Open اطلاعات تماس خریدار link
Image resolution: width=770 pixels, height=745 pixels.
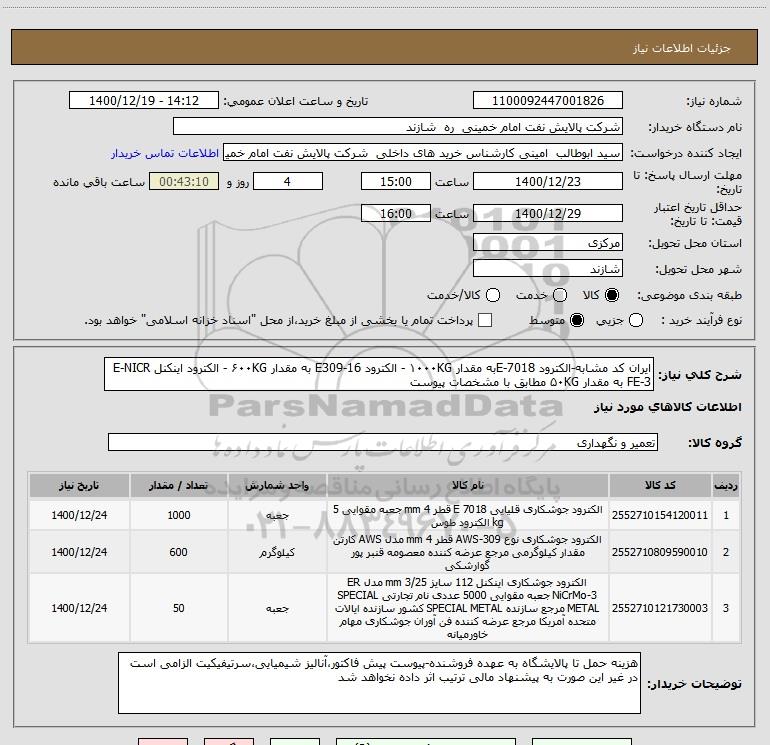(x=165, y=153)
